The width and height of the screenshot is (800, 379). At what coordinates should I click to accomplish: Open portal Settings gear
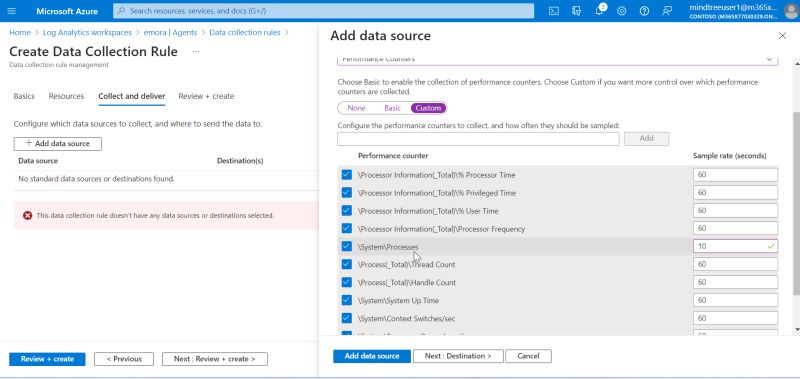pyautogui.click(x=621, y=11)
